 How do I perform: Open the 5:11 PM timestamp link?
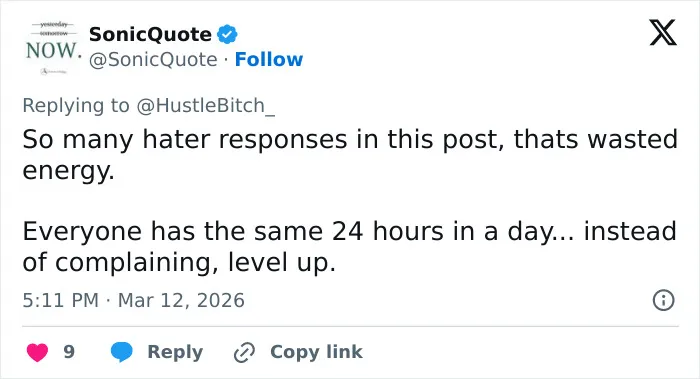pyautogui.click(x=61, y=300)
